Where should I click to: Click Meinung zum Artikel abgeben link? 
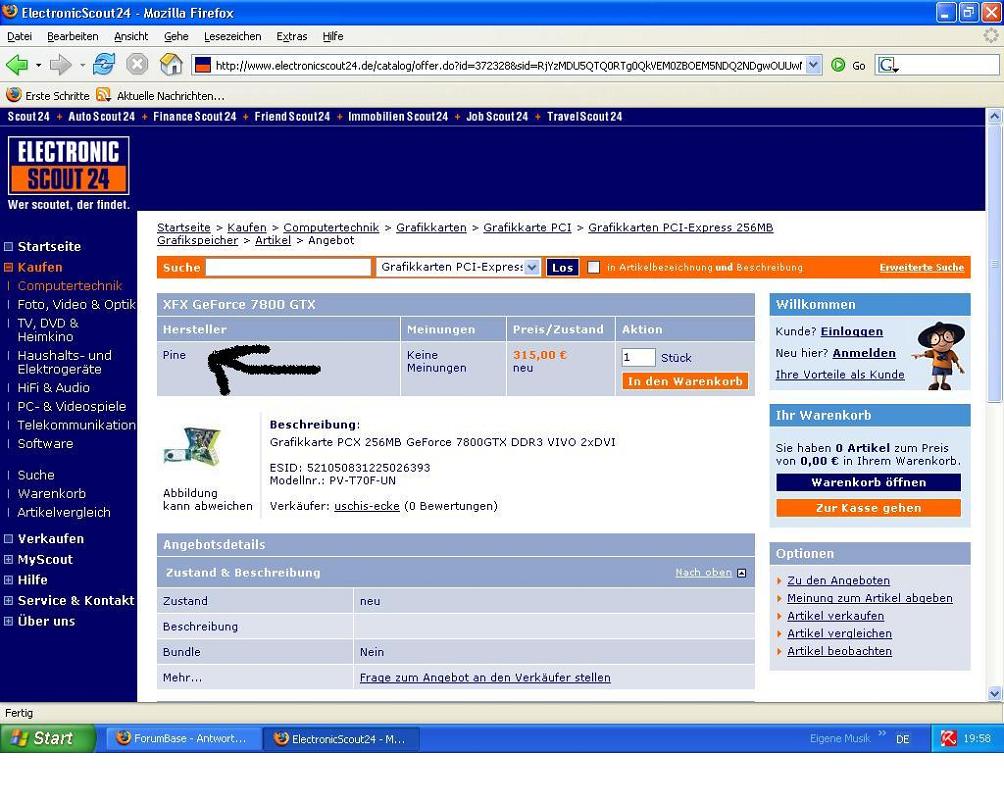tap(870, 598)
